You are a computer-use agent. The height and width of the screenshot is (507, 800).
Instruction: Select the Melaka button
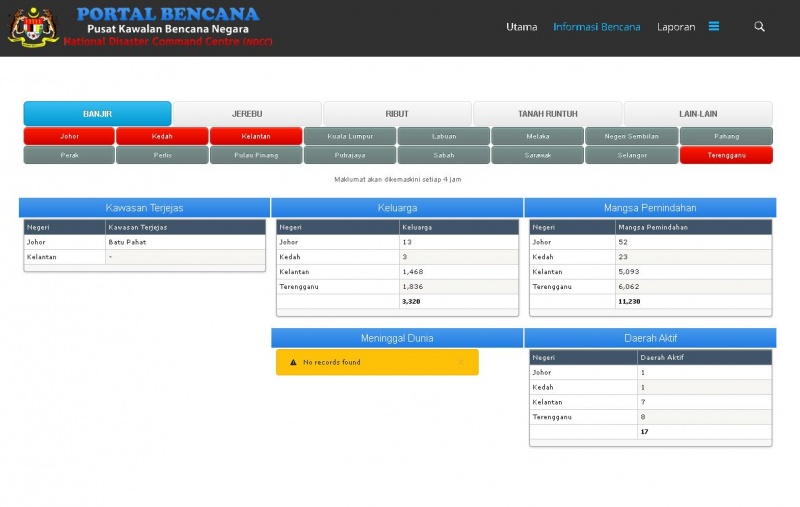point(537,136)
